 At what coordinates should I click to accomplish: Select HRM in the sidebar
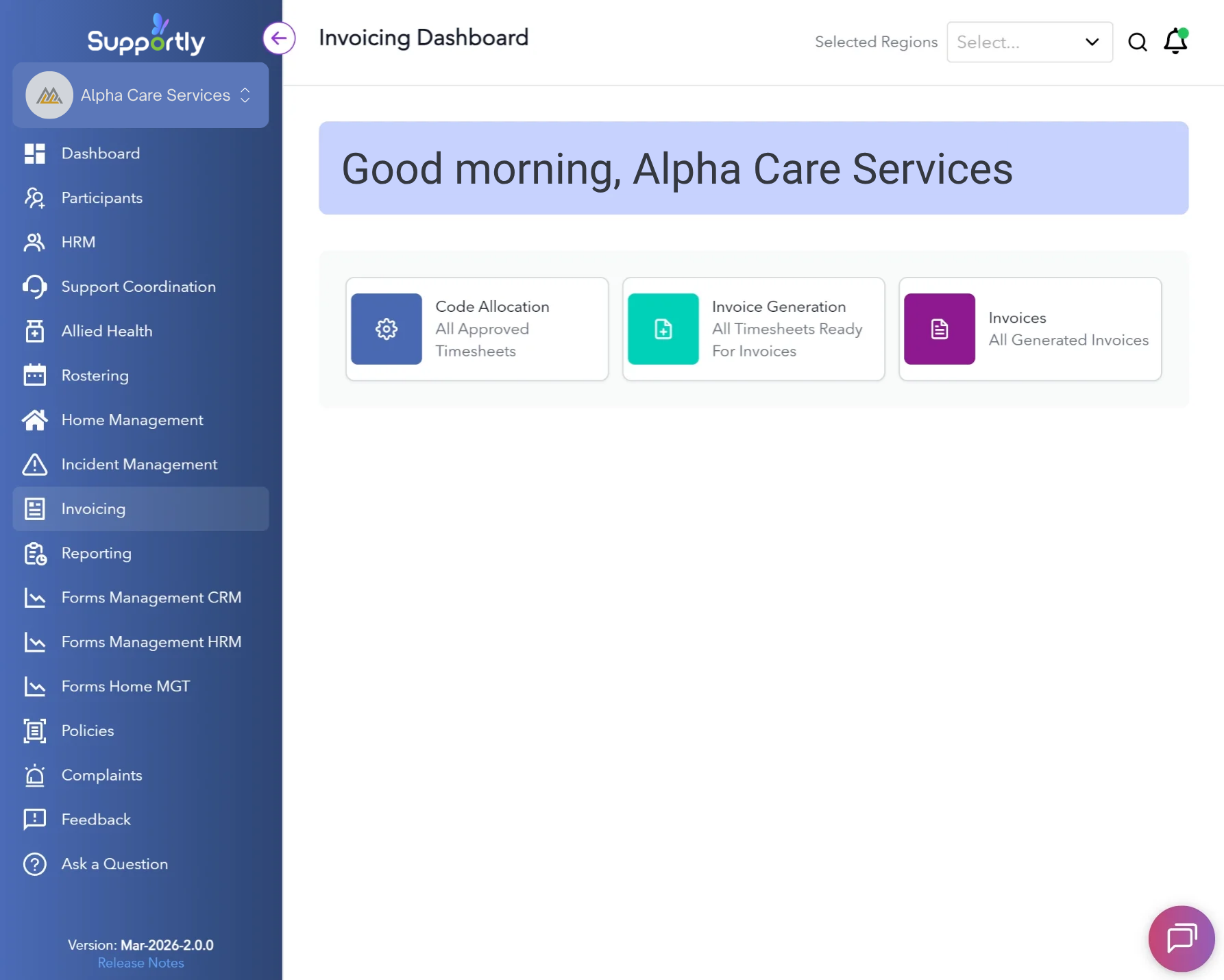(140, 243)
